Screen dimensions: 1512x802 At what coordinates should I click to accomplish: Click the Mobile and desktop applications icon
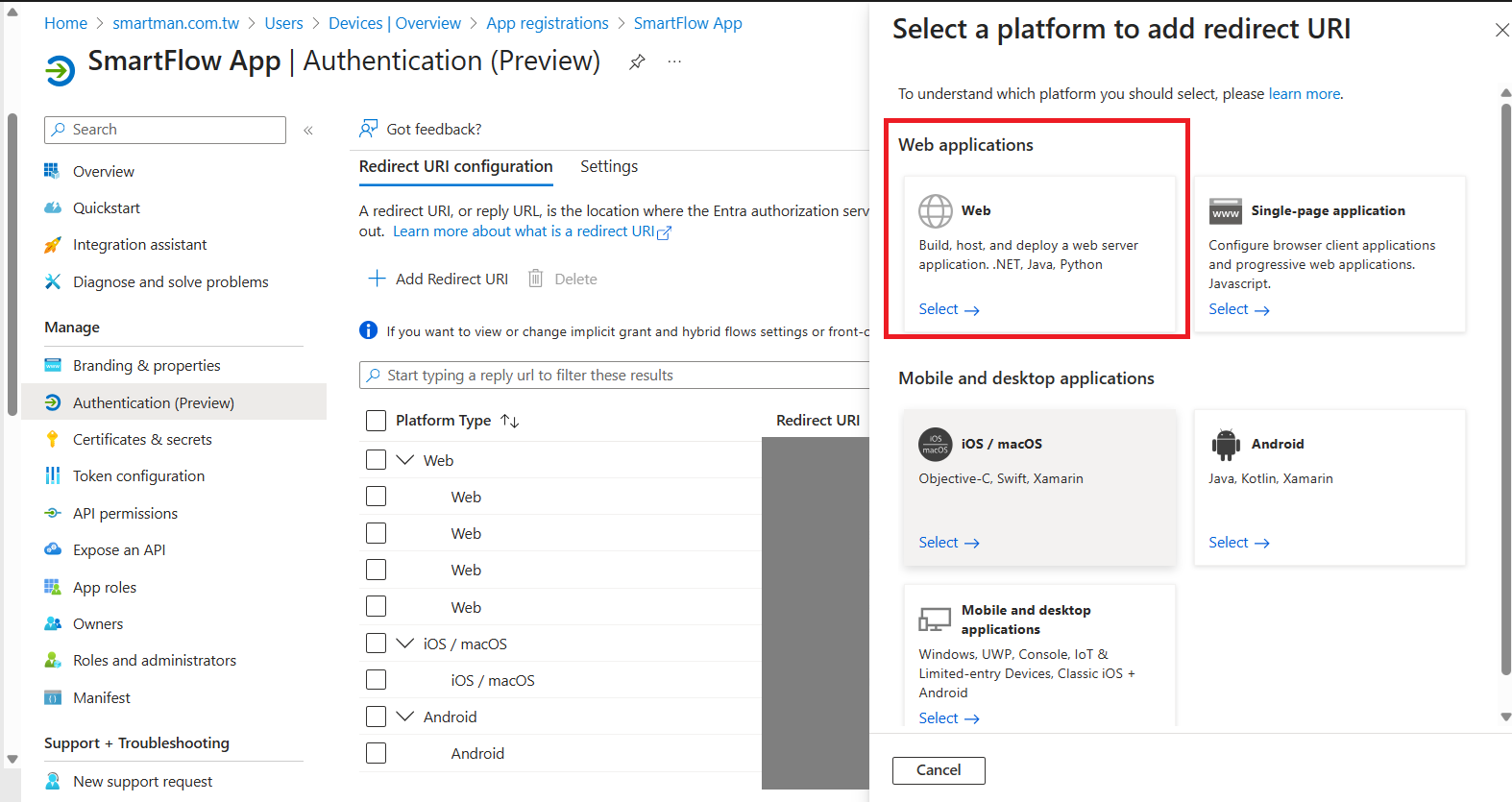pyautogui.click(x=935, y=620)
